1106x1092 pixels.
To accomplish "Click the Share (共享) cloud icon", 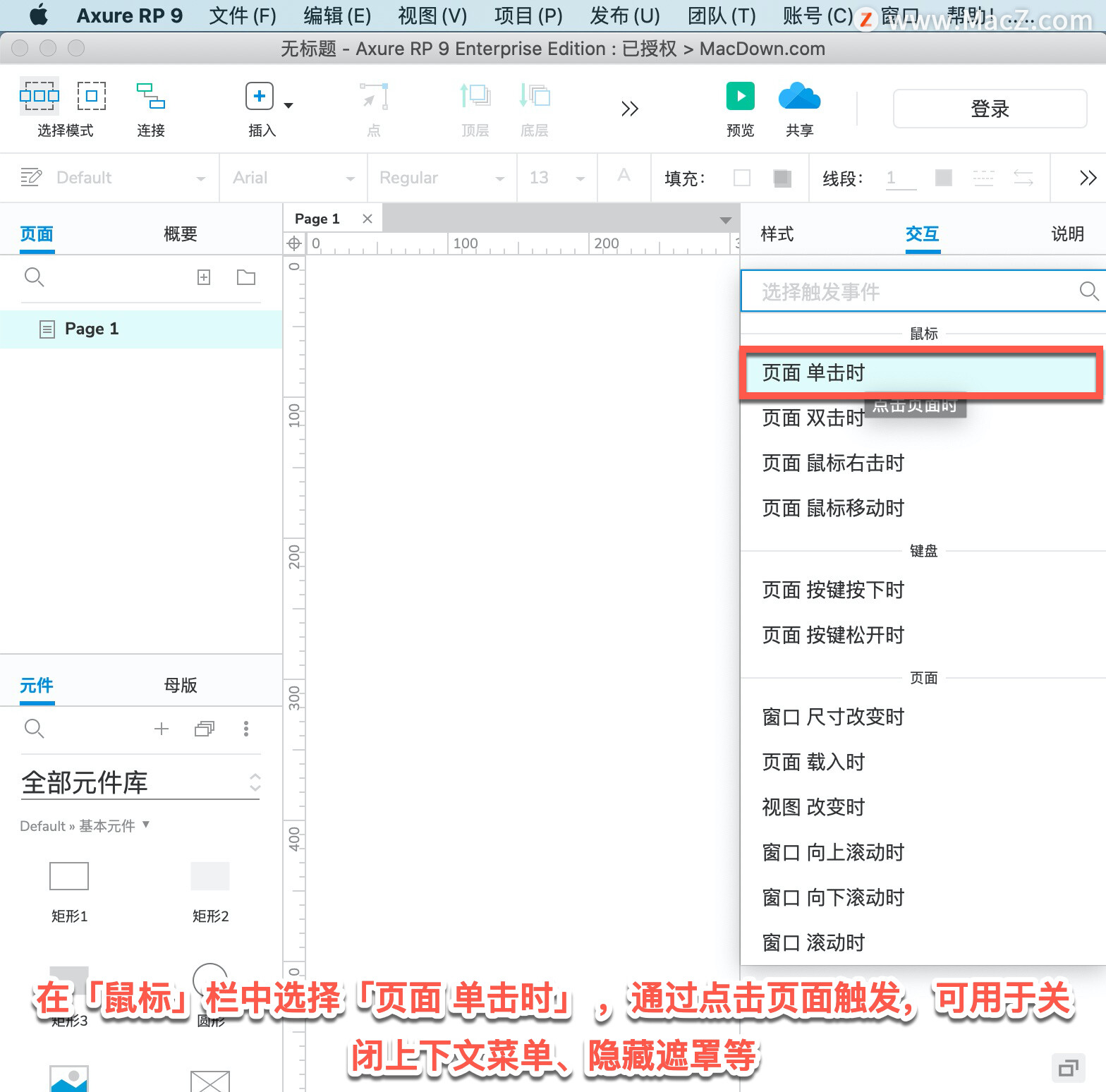I will click(799, 96).
